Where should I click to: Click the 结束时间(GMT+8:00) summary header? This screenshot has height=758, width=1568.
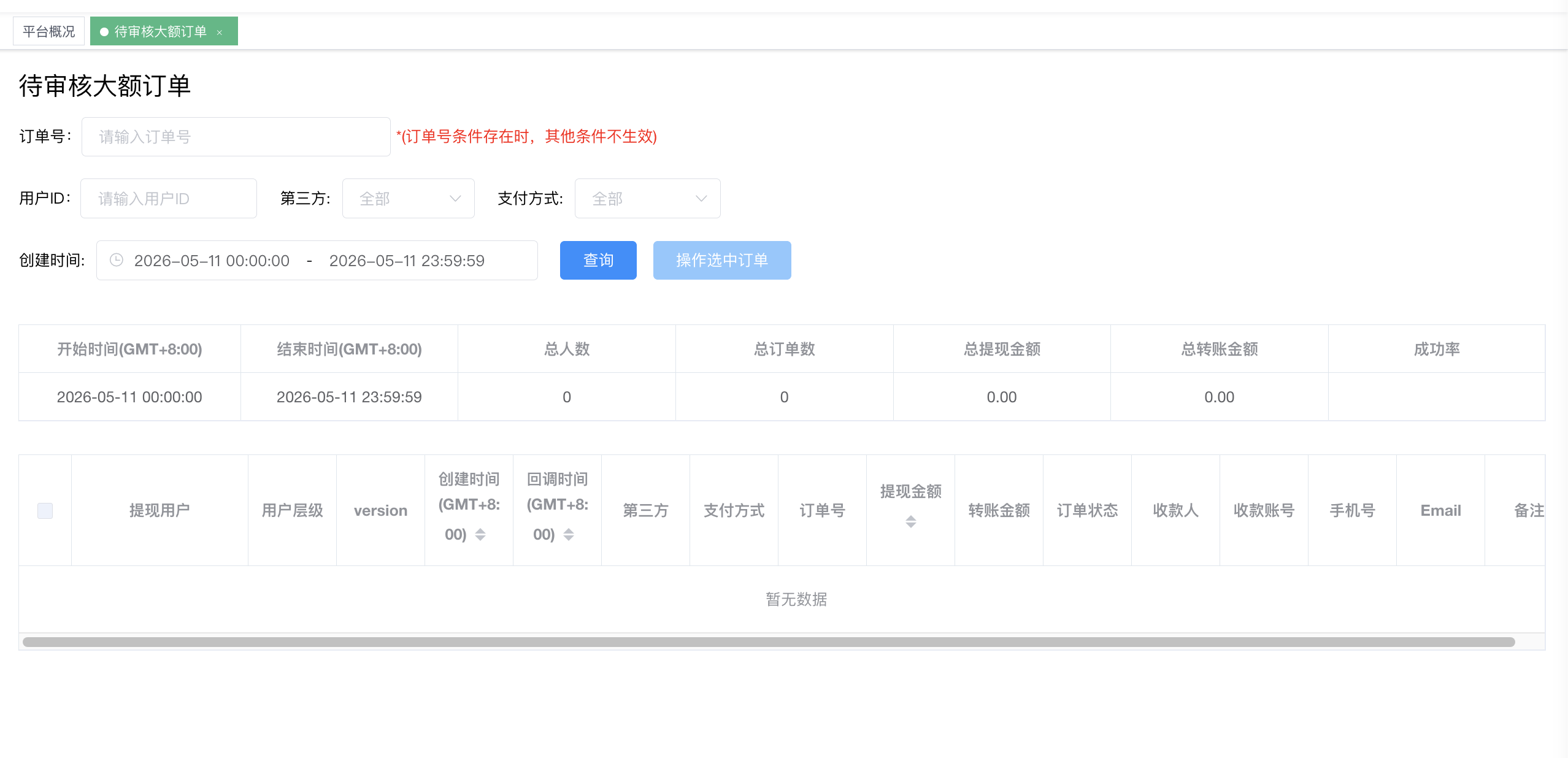pos(350,349)
